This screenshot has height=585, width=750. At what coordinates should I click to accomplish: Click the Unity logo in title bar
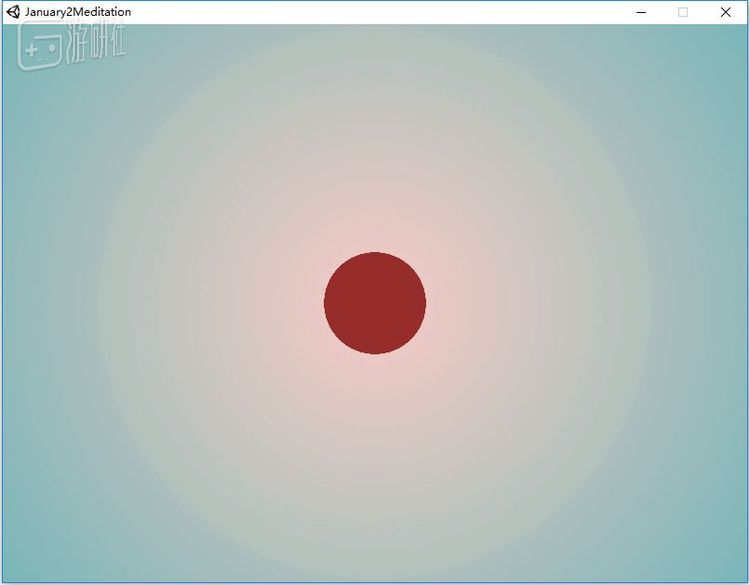click(13, 12)
